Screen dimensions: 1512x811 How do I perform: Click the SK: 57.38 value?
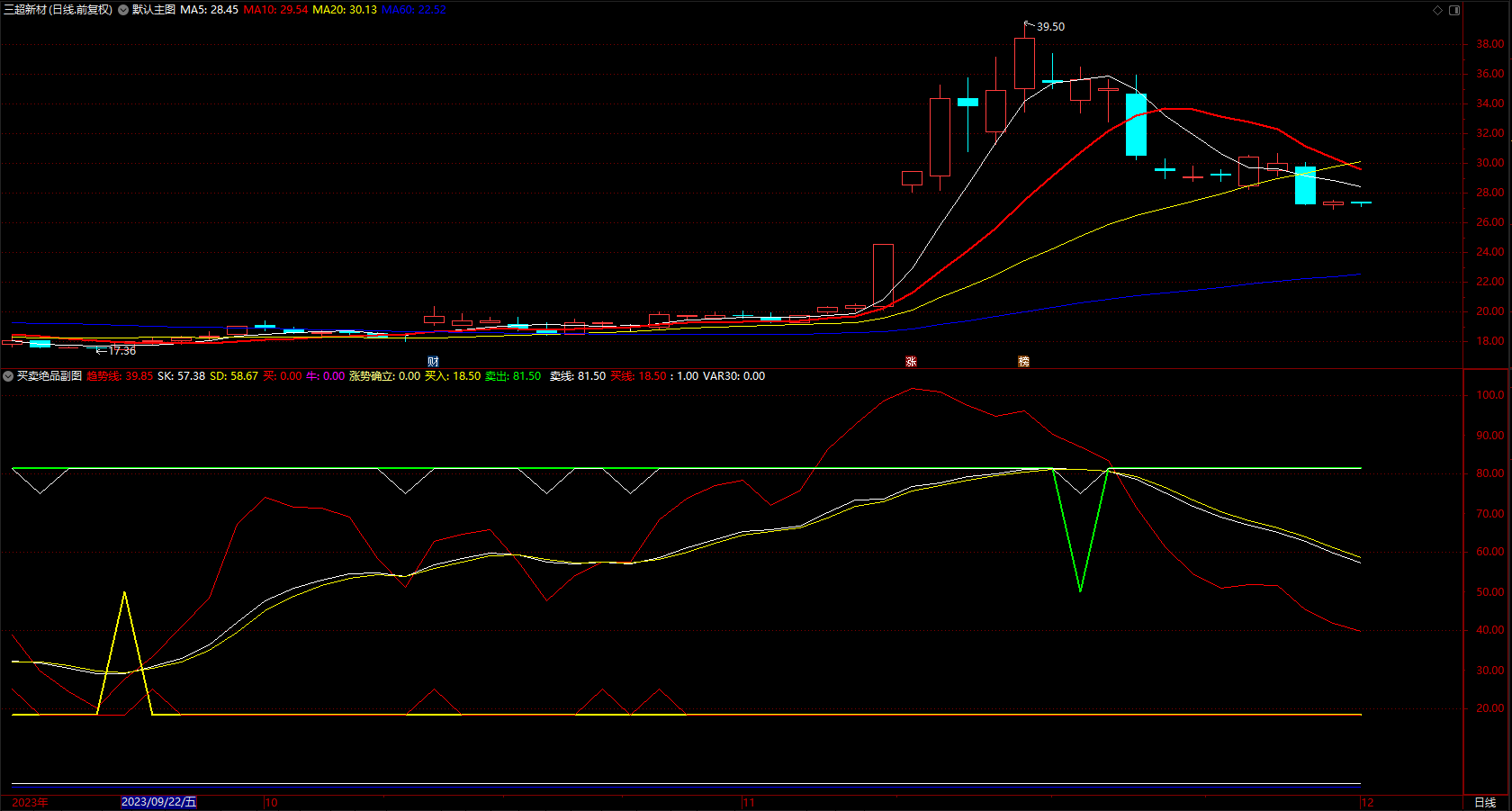[x=181, y=376]
